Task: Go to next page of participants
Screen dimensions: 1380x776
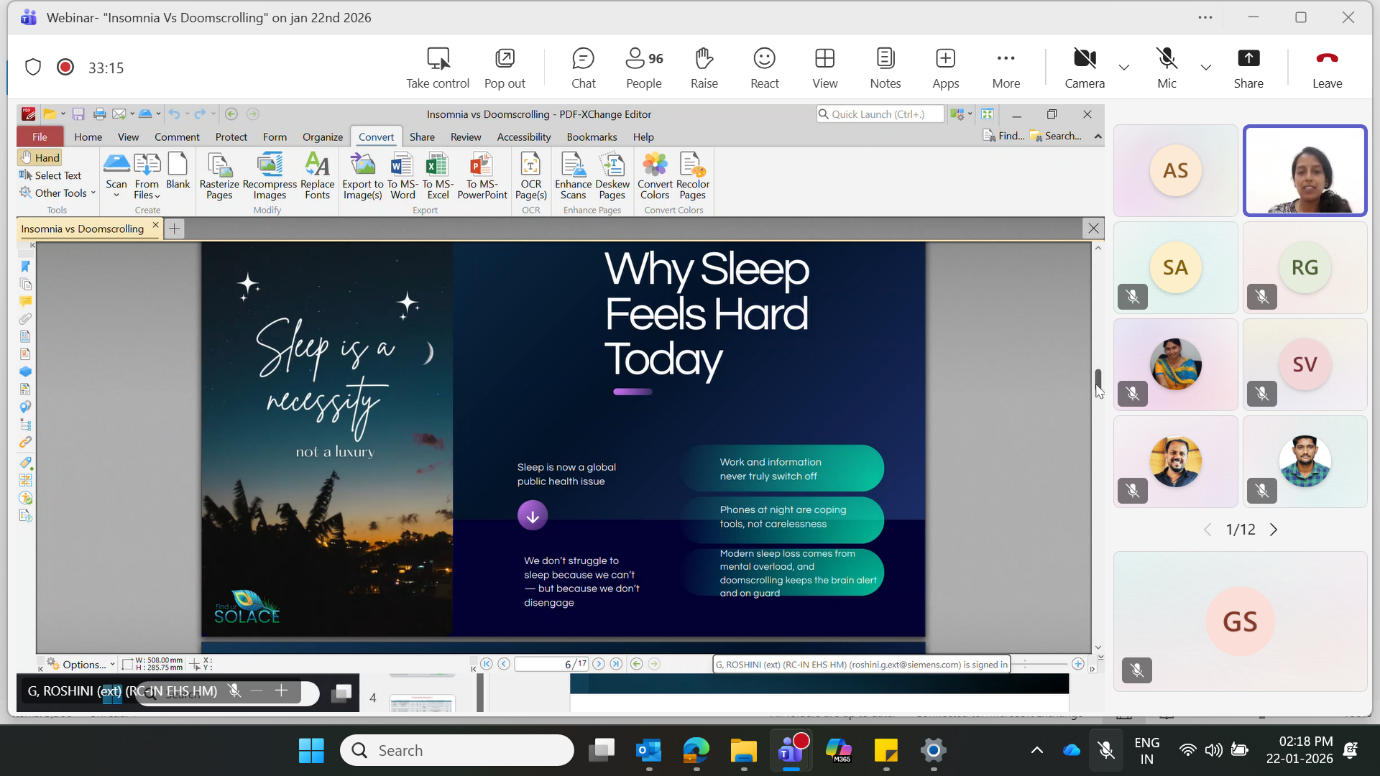Action: pyautogui.click(x=1273, y=530)
